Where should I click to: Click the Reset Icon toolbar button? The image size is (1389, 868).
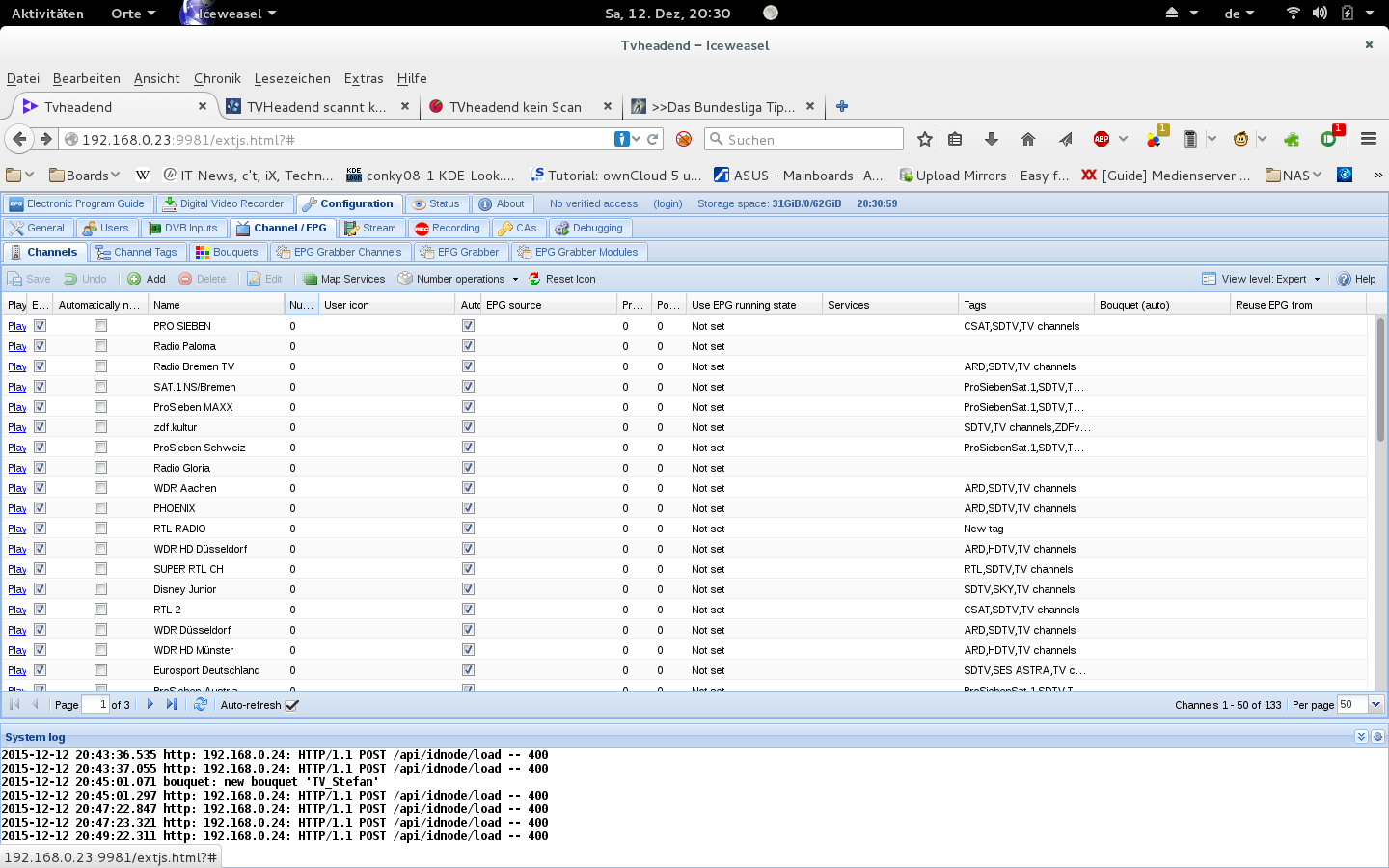(562, 279)
